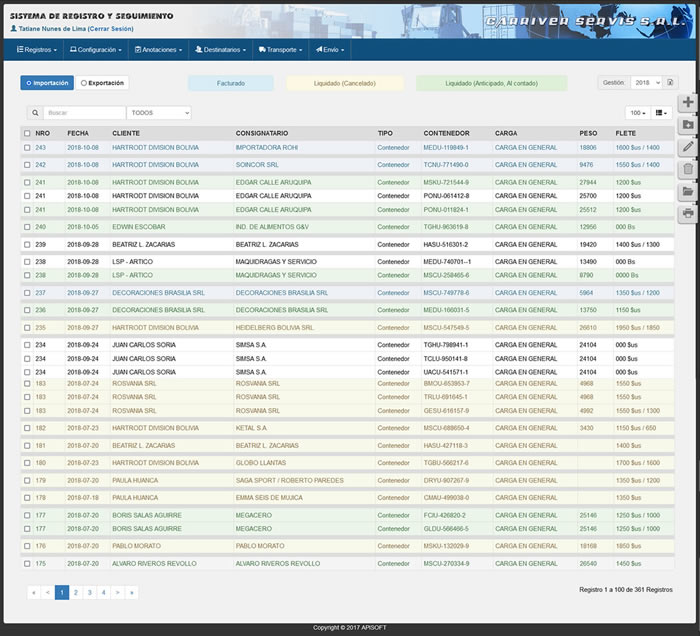700x636 pixels.
Task: Toggle the select-all checkbox in table header
Action: 27,133
